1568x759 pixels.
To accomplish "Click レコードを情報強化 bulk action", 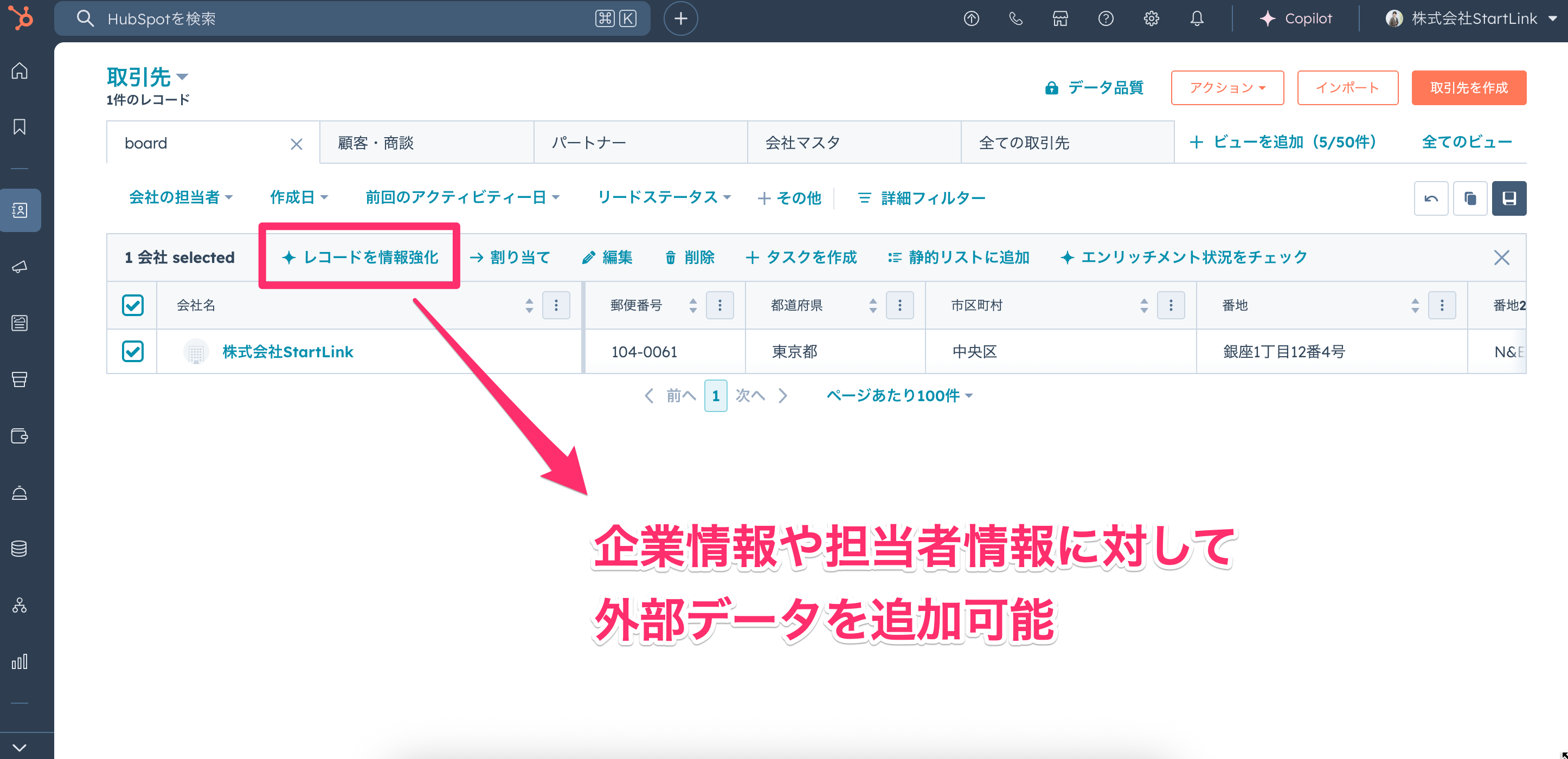I will click(359, 258).
